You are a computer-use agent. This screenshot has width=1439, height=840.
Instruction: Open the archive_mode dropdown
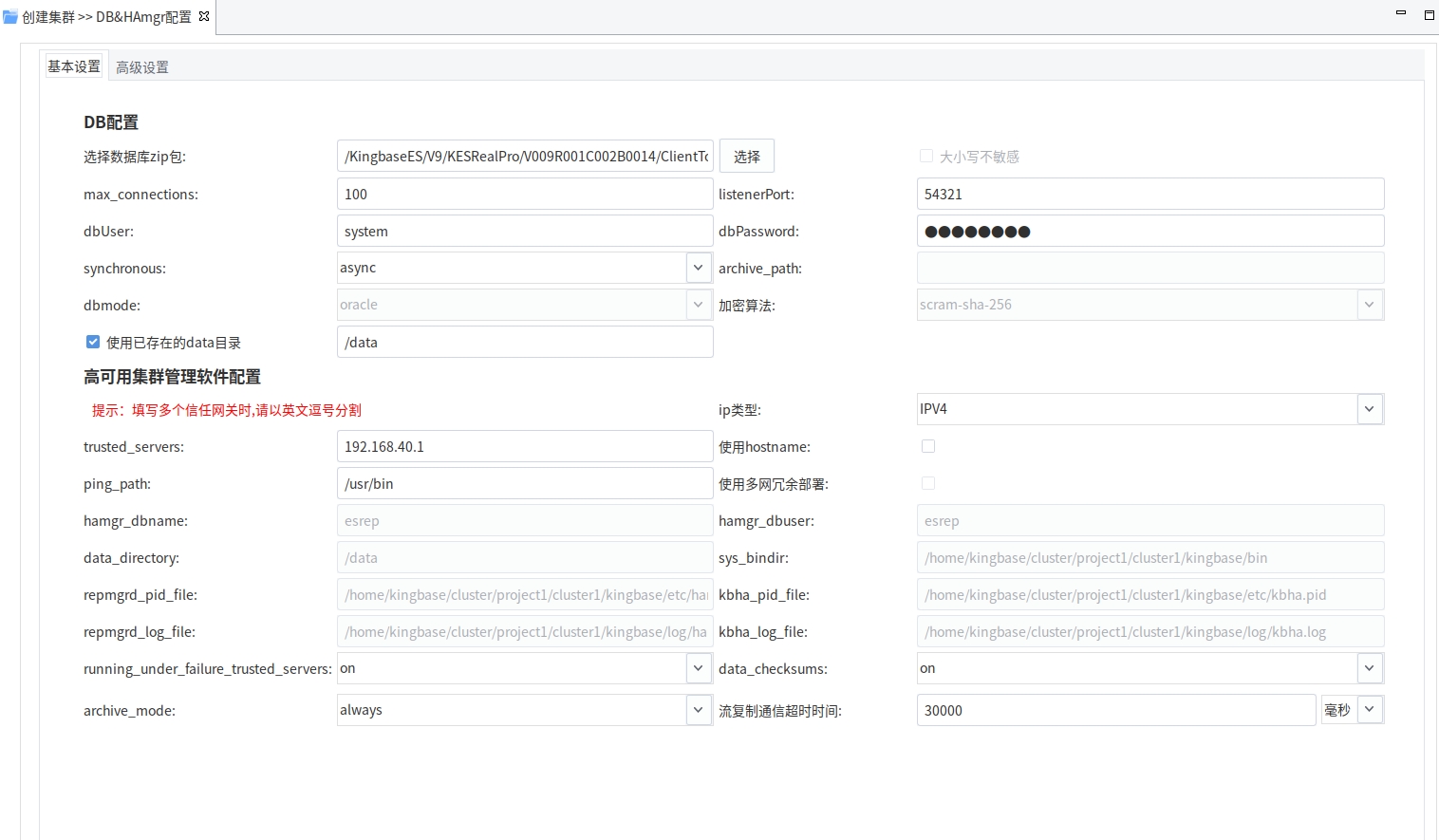[698, 710]
